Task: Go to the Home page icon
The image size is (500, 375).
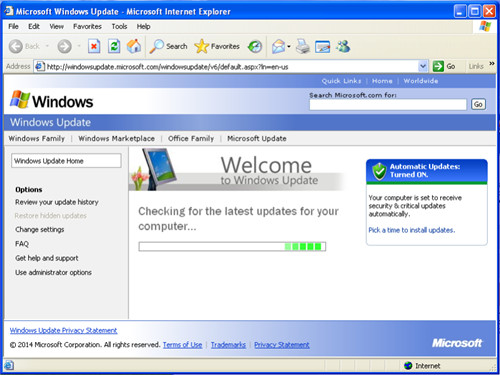Action: point(134,46)
